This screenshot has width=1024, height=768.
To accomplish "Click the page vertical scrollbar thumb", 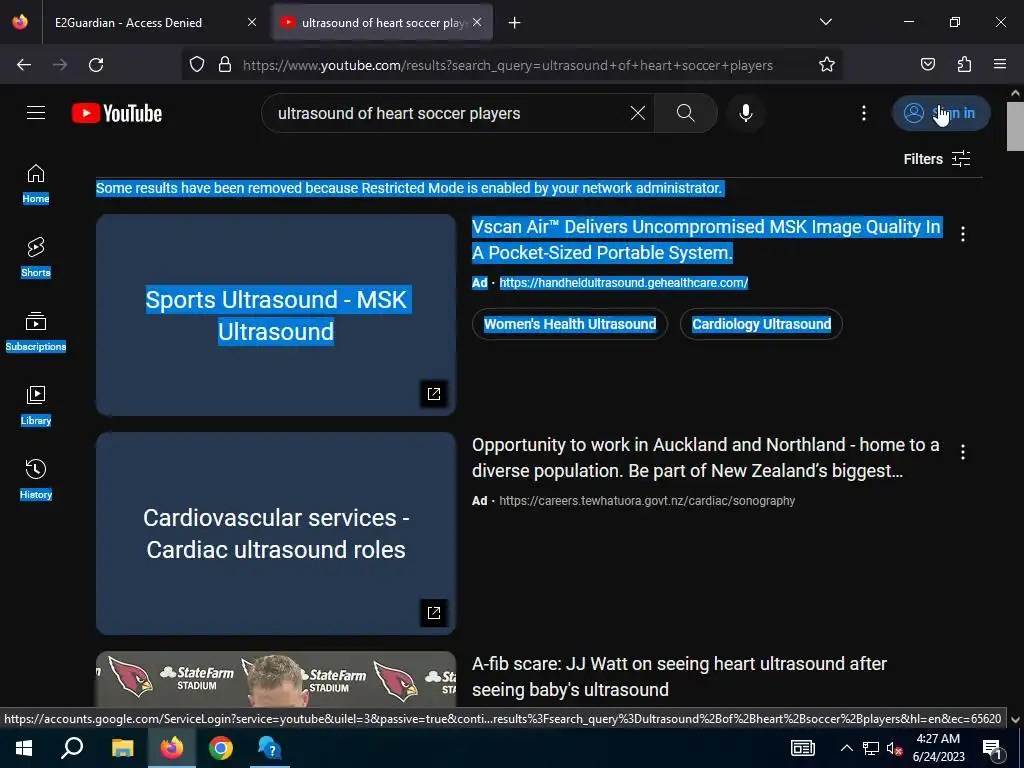I will (1016, 126).
